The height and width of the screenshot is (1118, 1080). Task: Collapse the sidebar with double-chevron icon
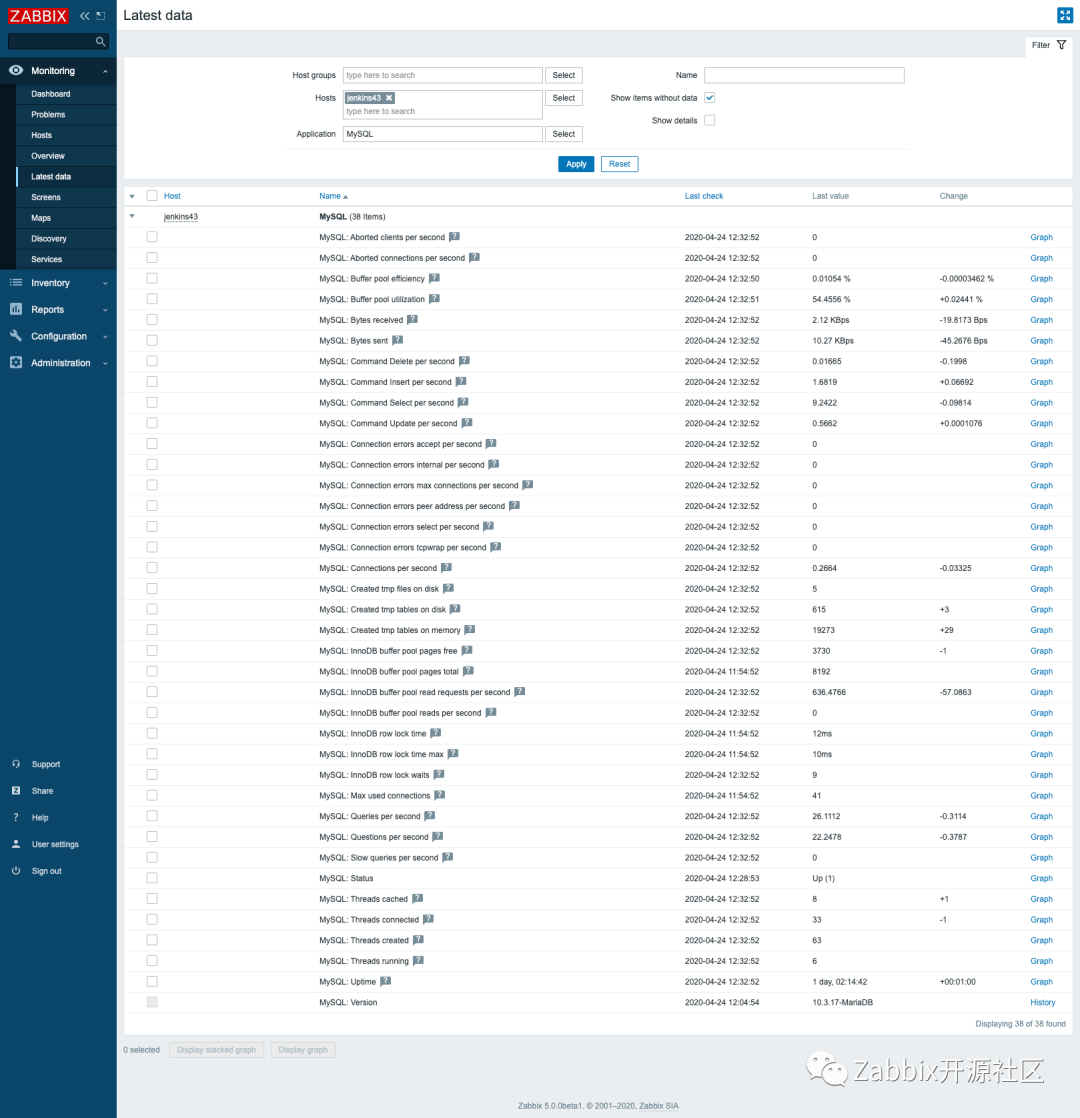click(x=85, y=16)
